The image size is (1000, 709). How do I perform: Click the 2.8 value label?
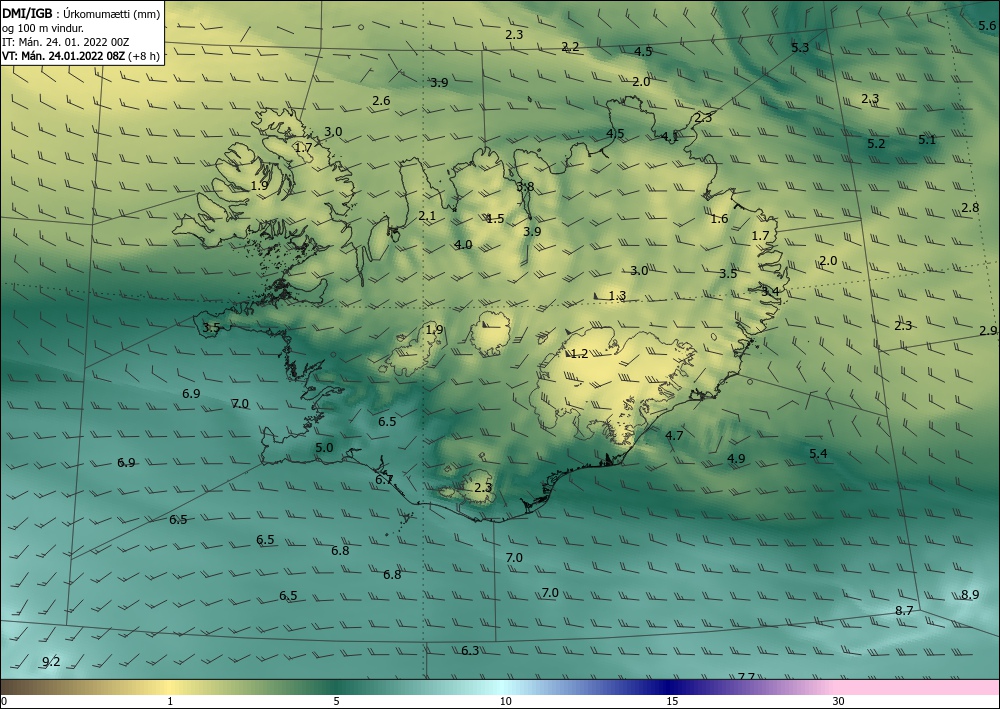970,208
